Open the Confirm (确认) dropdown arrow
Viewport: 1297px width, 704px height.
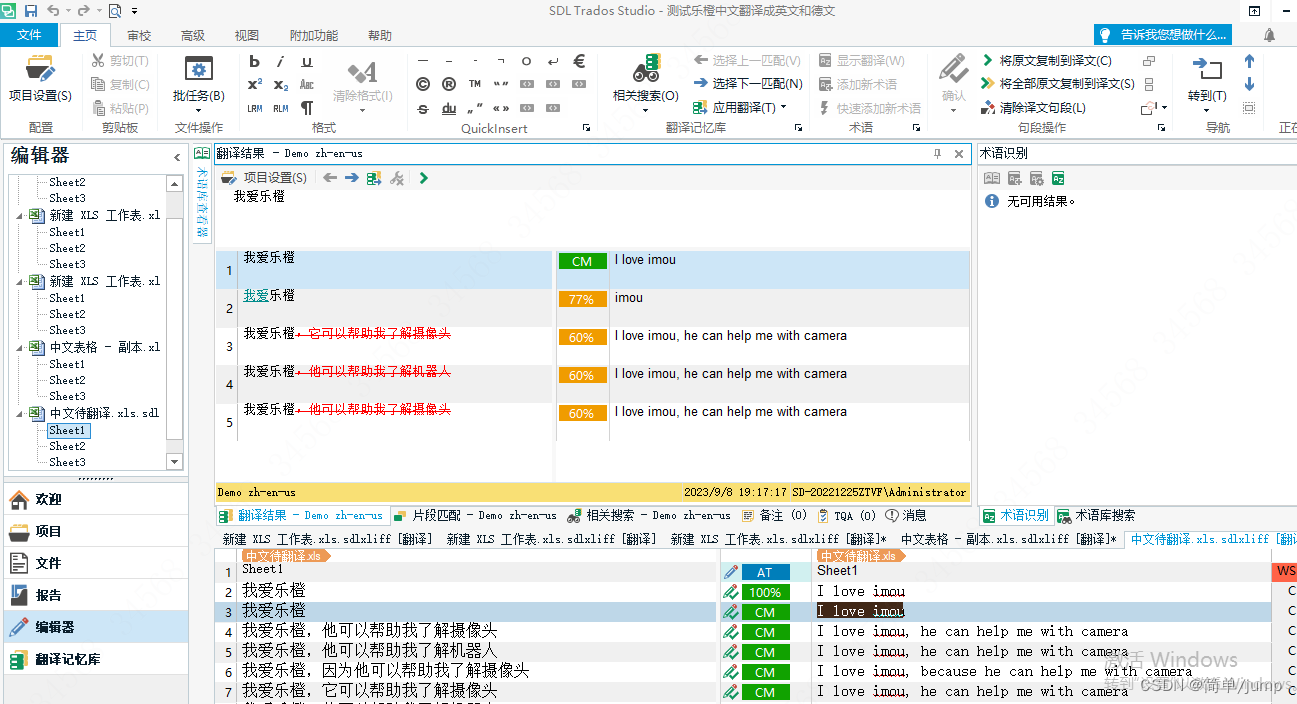point(953,110)
